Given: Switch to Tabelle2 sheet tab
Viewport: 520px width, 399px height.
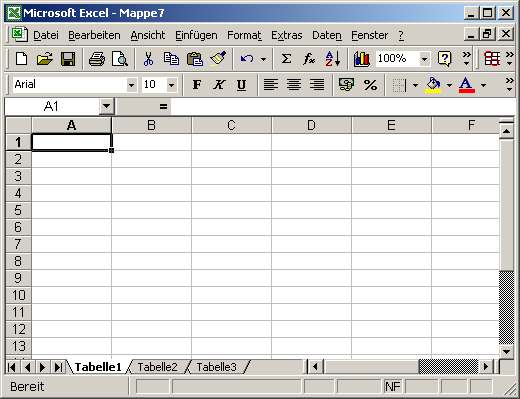Looking at the screenshot, I should tap(157, 367).
